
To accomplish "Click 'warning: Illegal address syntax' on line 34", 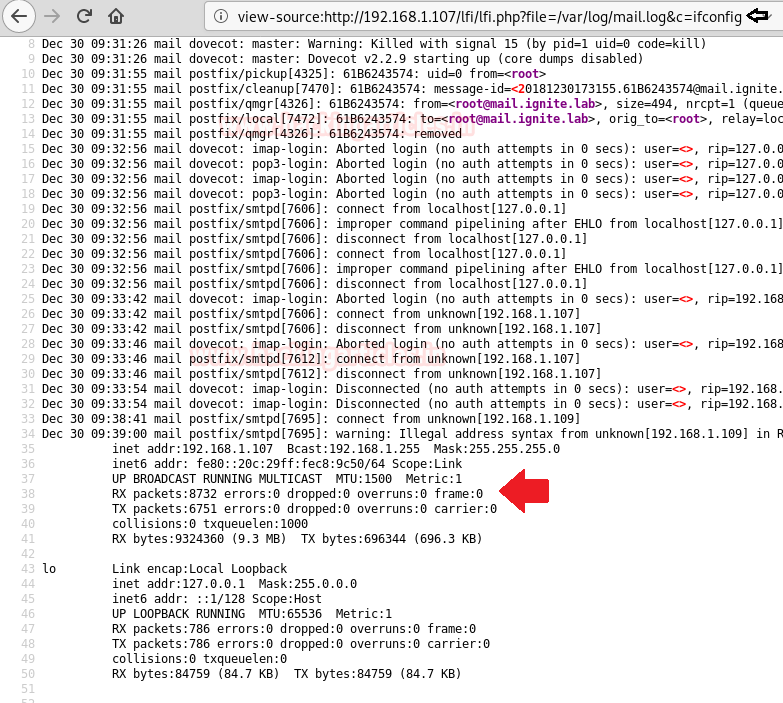I will click(444, 433).
